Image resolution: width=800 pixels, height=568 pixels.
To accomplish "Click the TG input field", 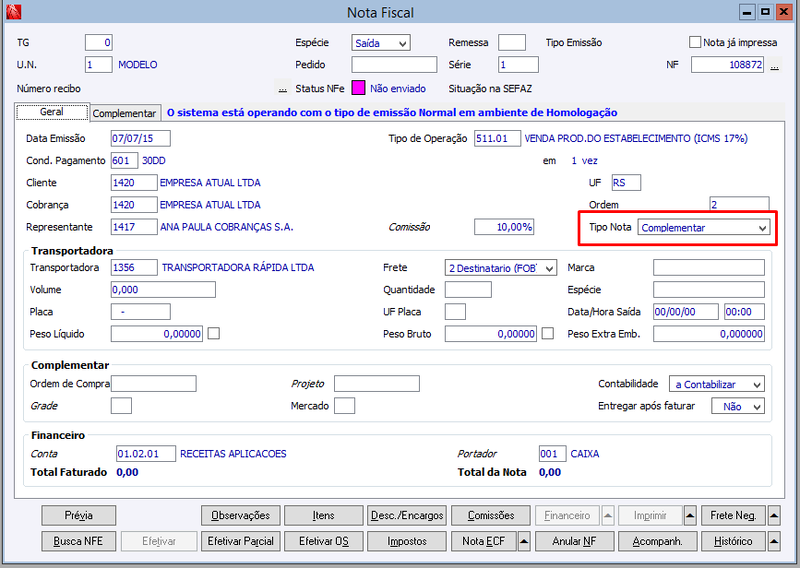I will pos(98,43).
